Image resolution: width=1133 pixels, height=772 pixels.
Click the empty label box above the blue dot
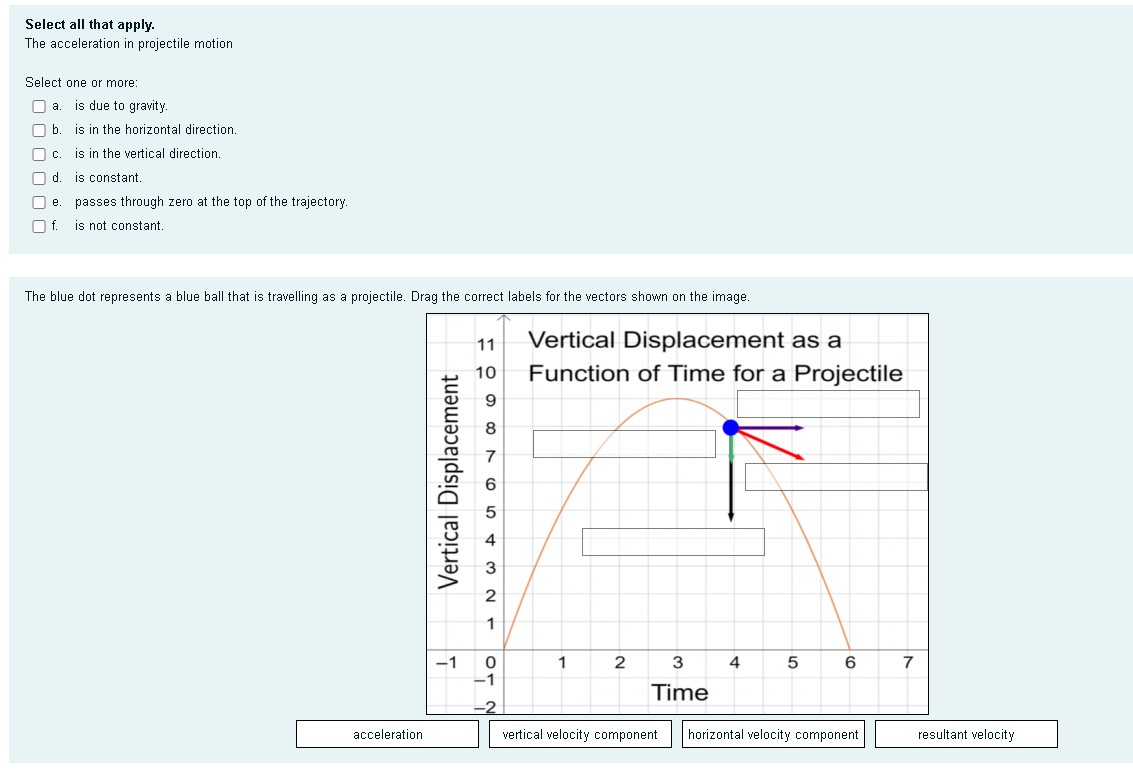coord(828,403)
